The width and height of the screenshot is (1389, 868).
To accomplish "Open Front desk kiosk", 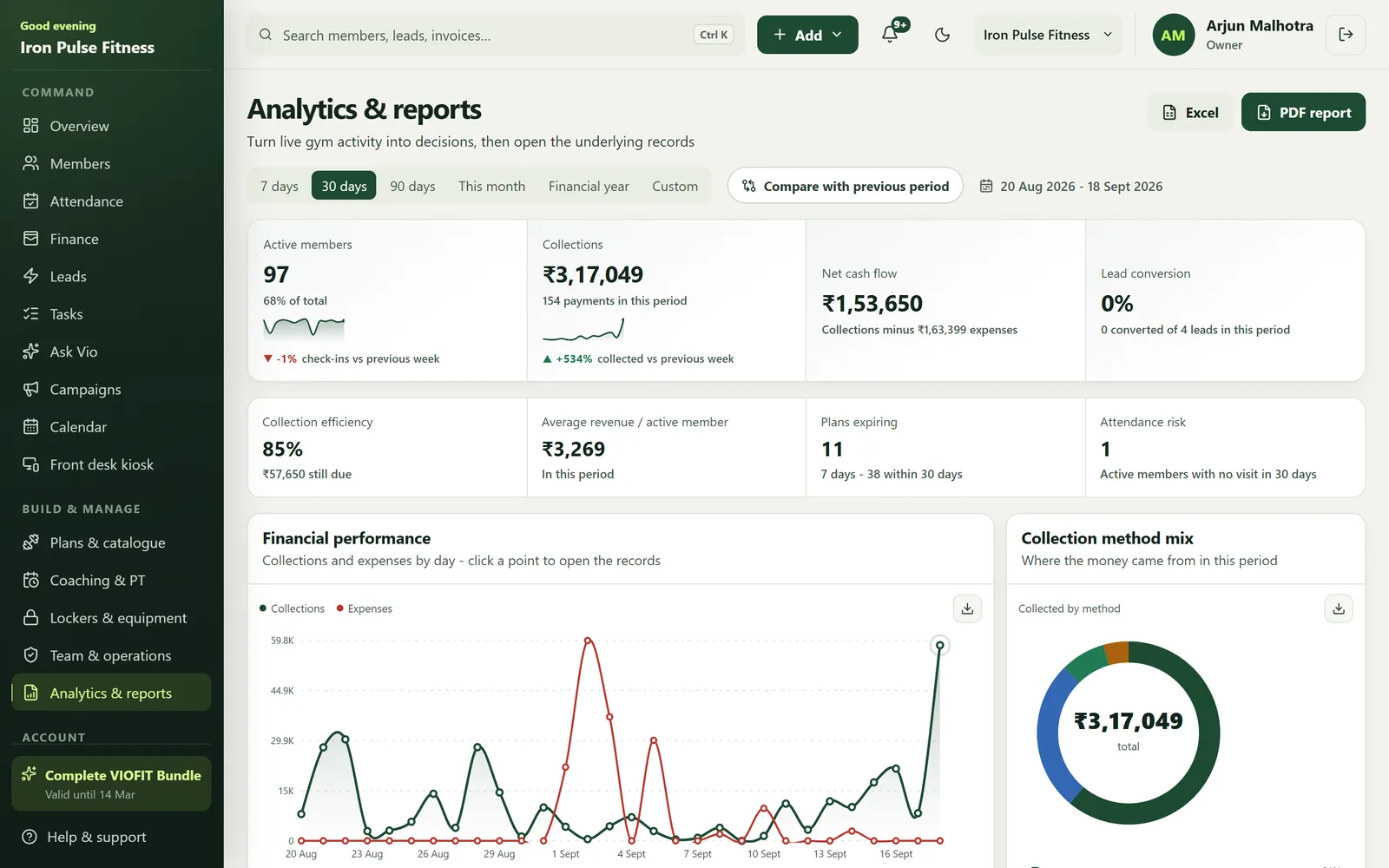I will coord(111,464).
